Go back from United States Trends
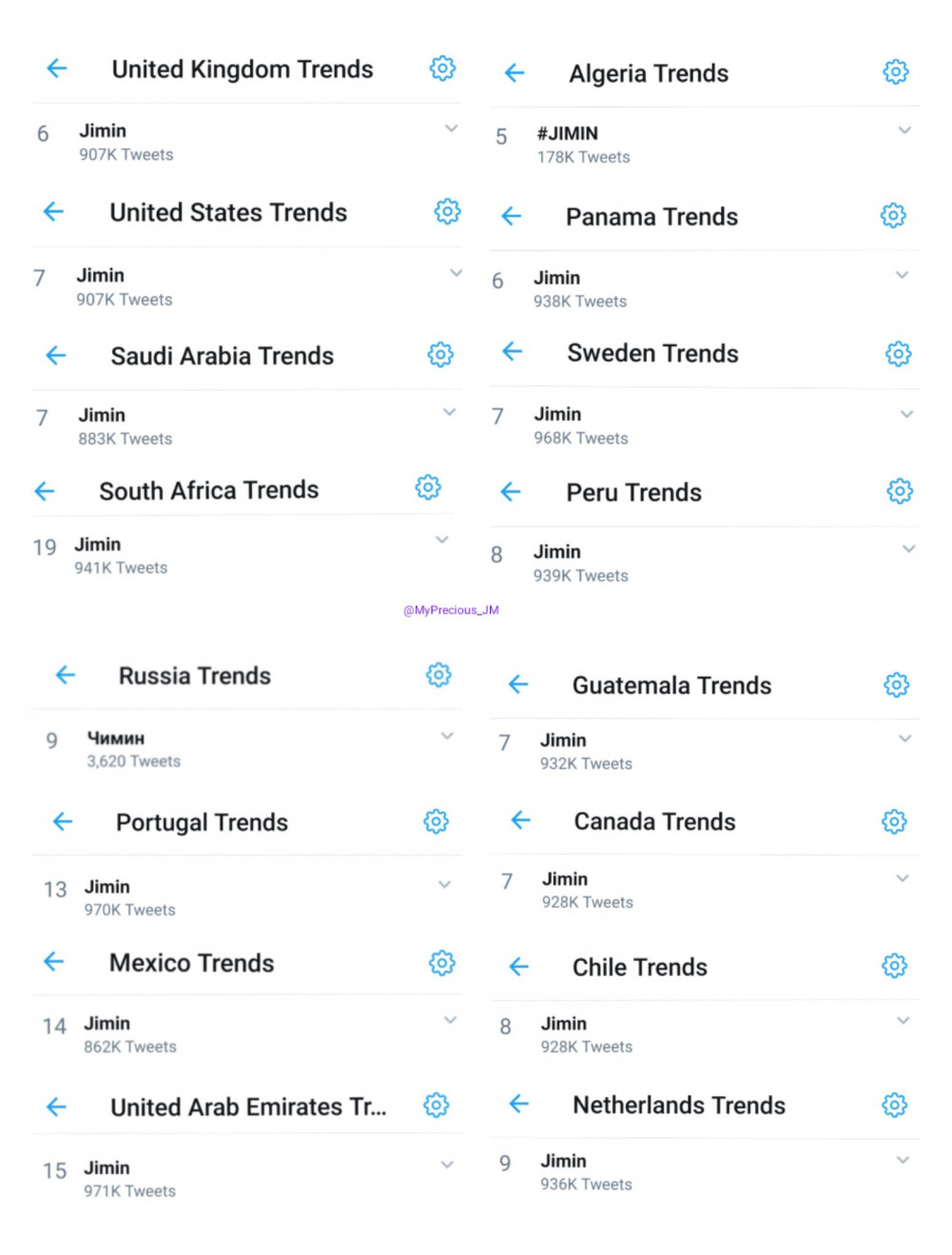The width and height of the screenshot is (952, 1255). click(54, 211)
